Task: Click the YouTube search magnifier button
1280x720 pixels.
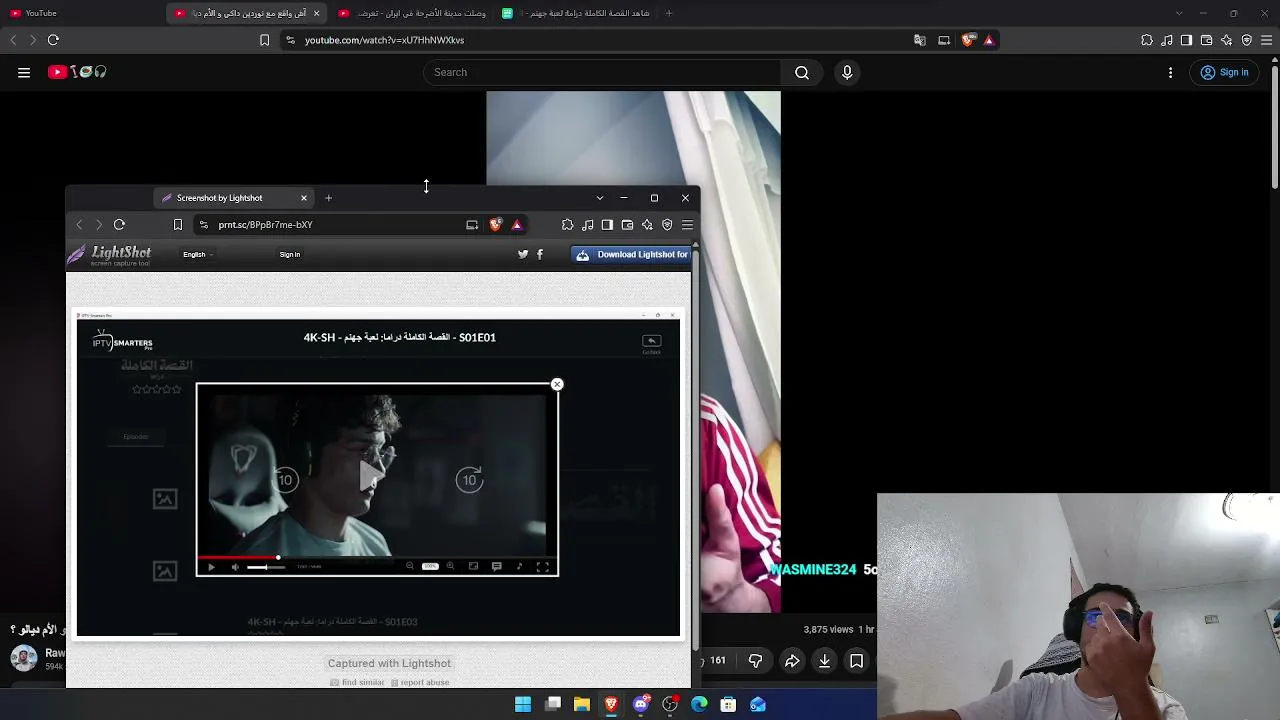Action: tap(802, 72)
